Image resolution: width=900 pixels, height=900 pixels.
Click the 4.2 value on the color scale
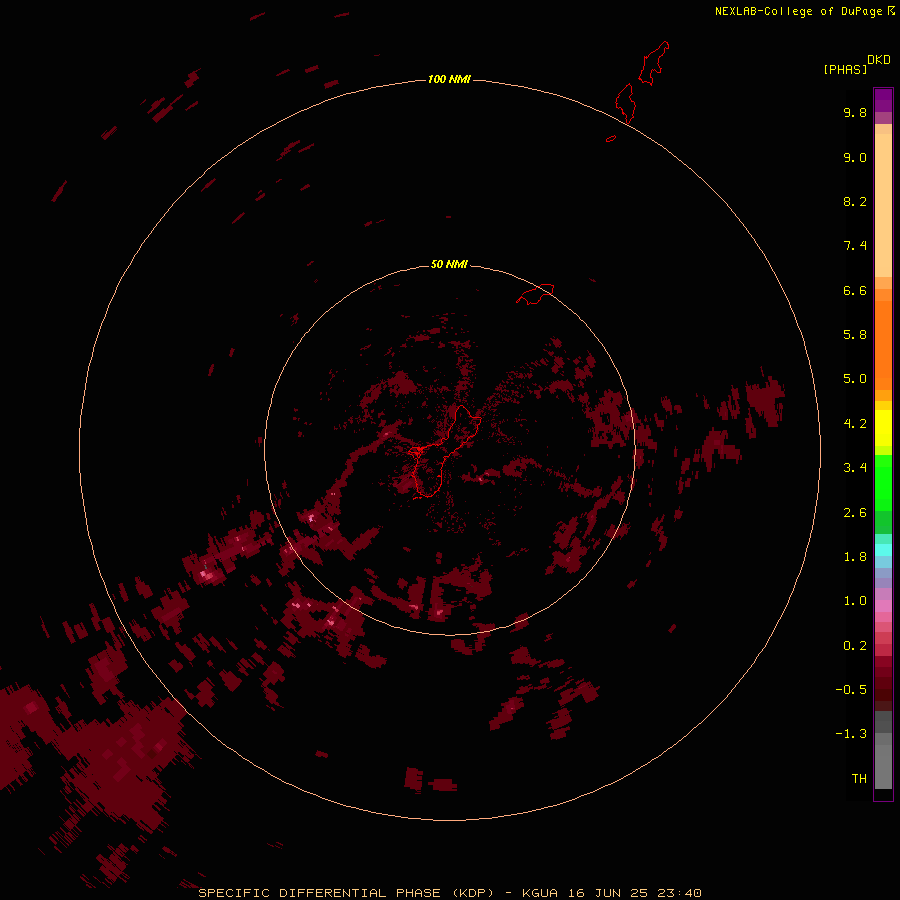pos(855,424)
